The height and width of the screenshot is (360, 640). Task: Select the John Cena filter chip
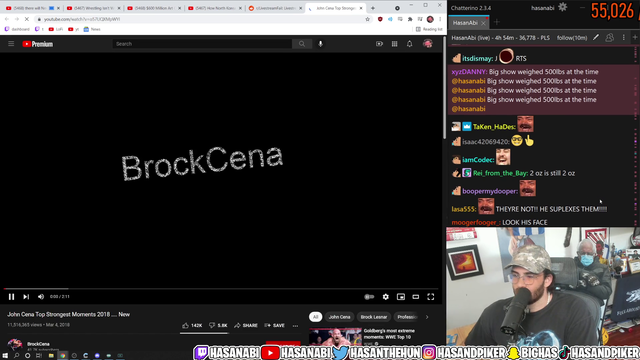click(339, 317)
